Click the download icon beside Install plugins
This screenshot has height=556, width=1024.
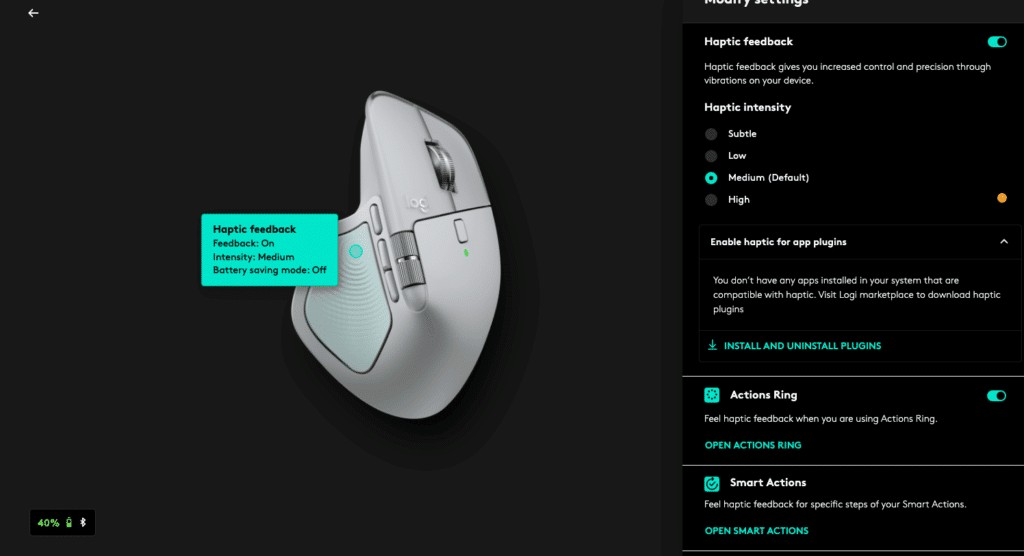click(712, 345)
